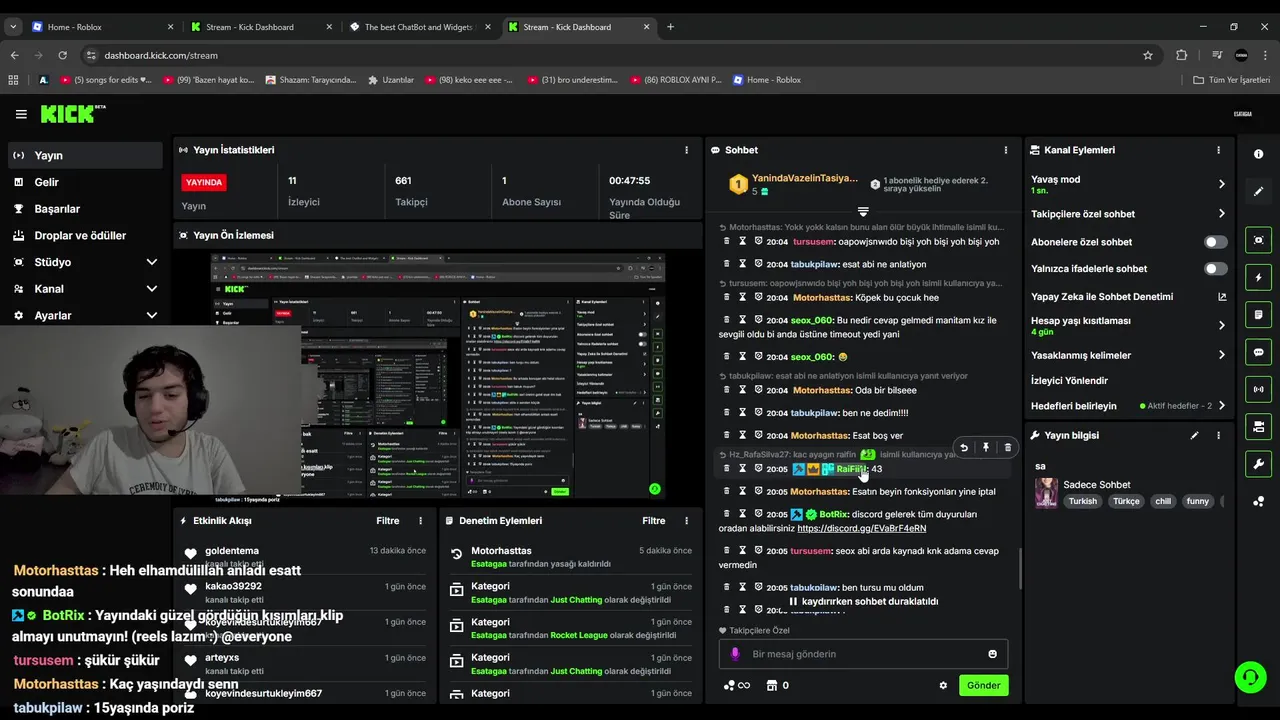Edit stream info with pencil in Yayın bilgisi
Screen dimensions: 1280x720
(x=1194, y=436)
